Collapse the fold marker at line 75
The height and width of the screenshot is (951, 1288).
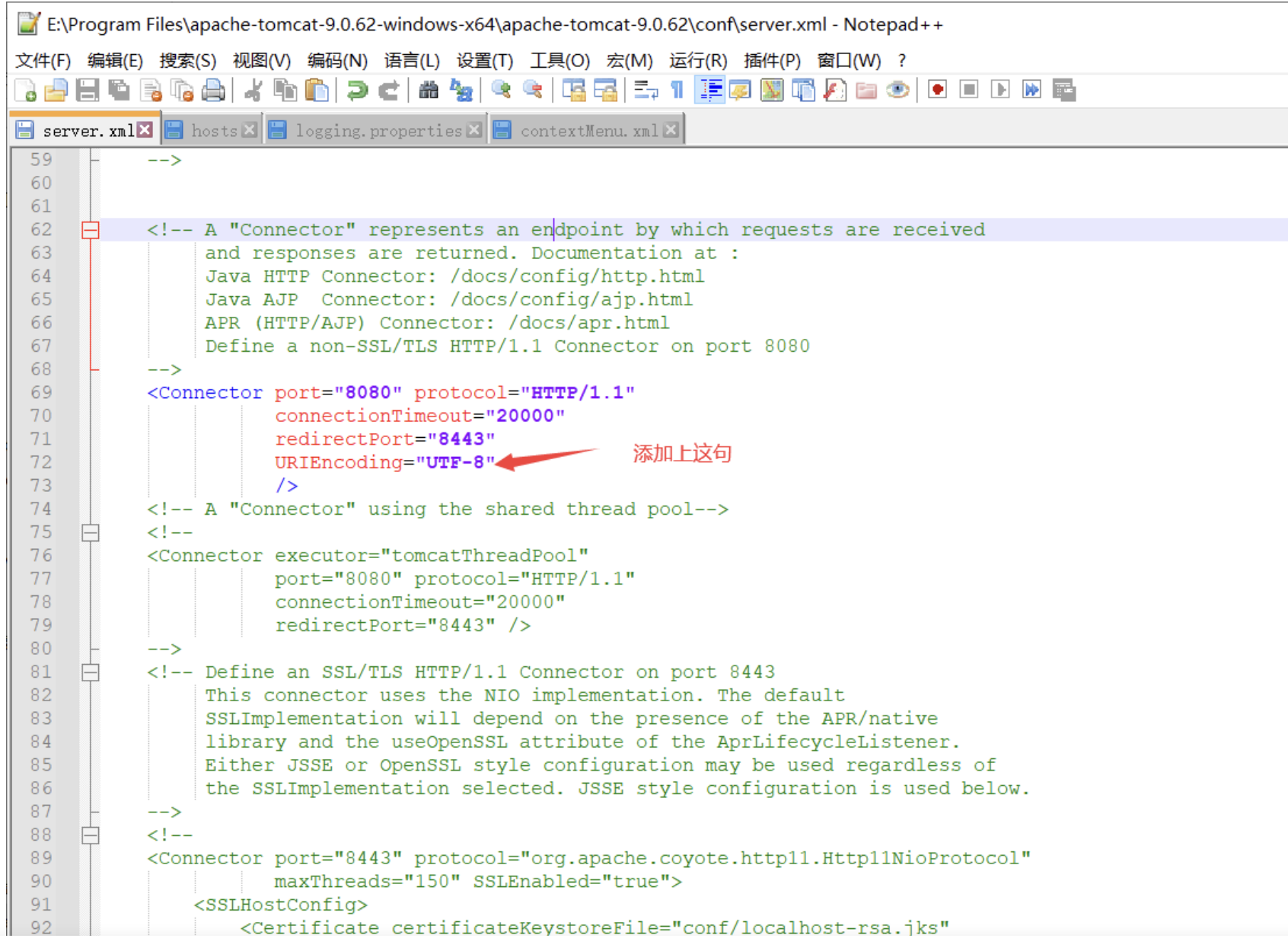point(91,532)
